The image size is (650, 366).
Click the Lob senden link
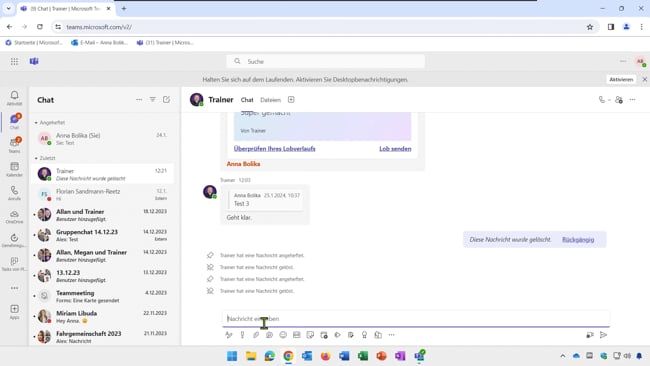395,149
